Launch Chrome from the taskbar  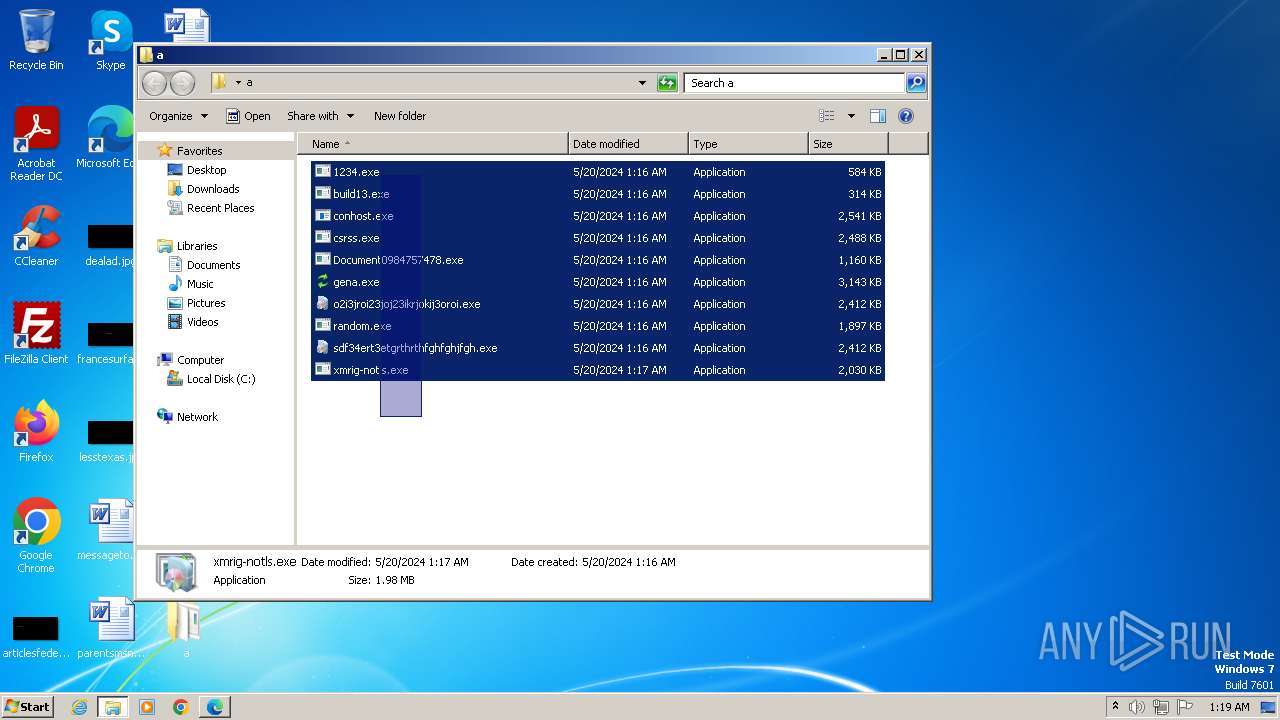[x=180, y=707]
